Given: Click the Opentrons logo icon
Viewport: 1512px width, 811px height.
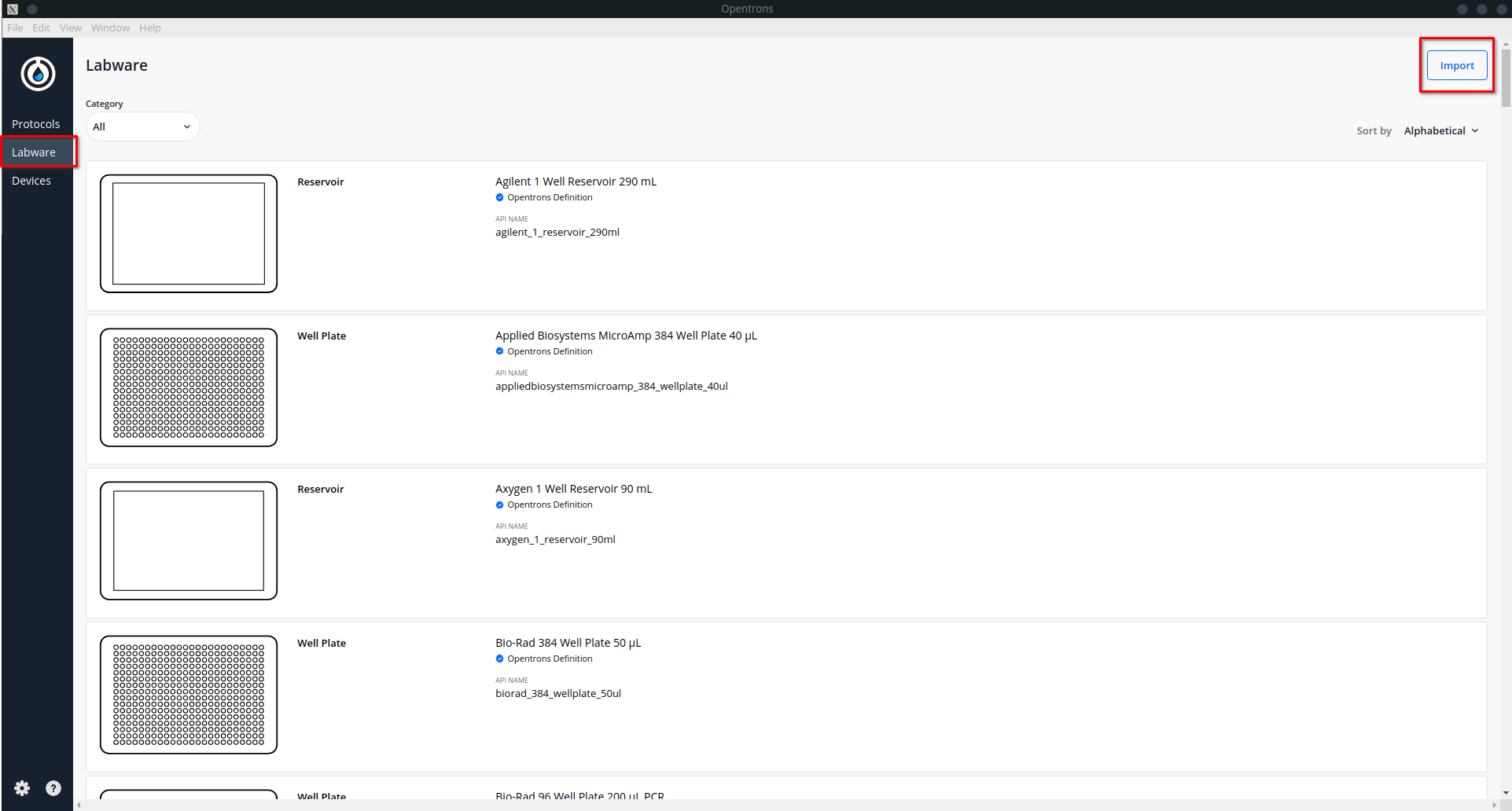Looking at the screenshot, I should (38, 74).
